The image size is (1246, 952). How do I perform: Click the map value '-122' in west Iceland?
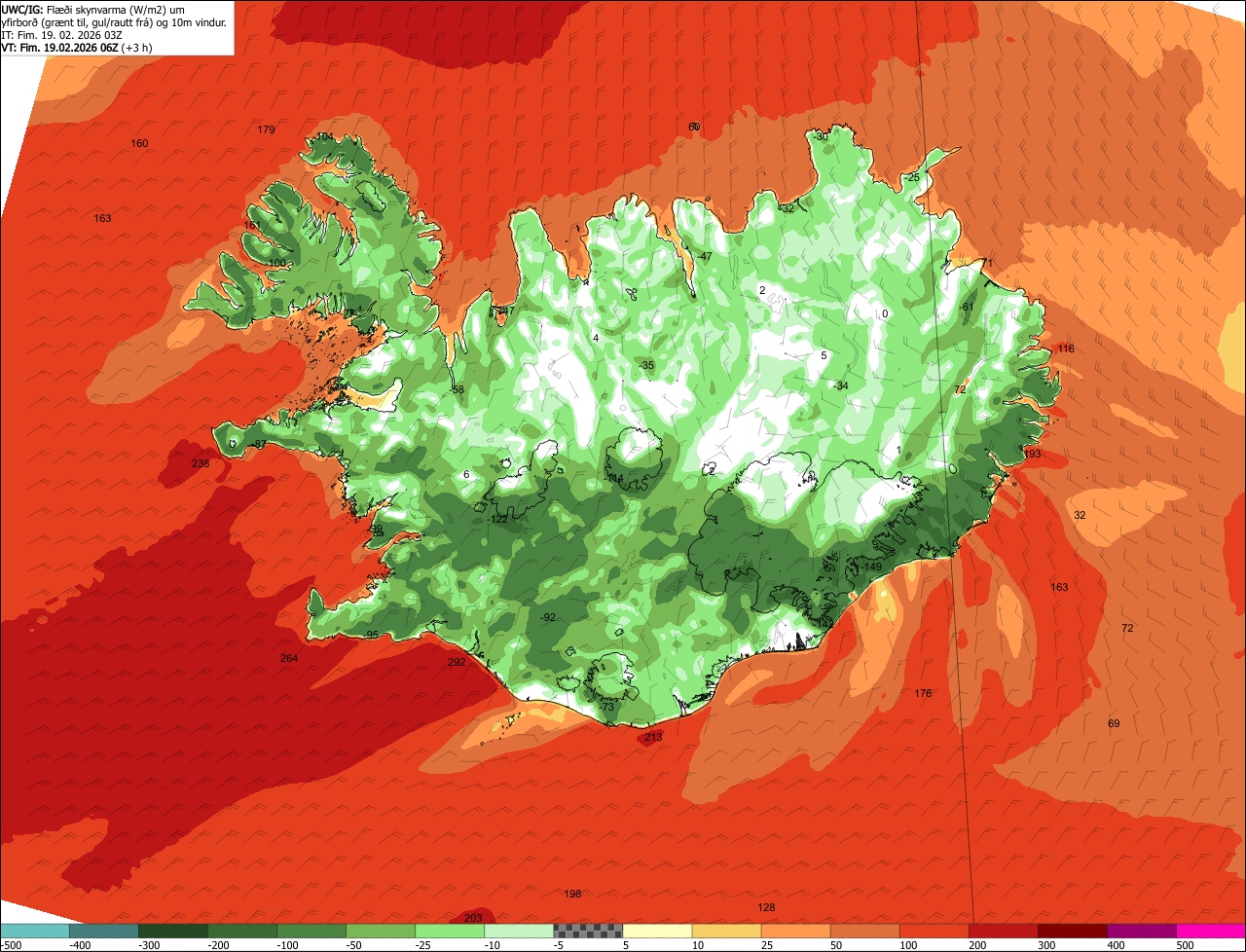click(x=496, y=520)
